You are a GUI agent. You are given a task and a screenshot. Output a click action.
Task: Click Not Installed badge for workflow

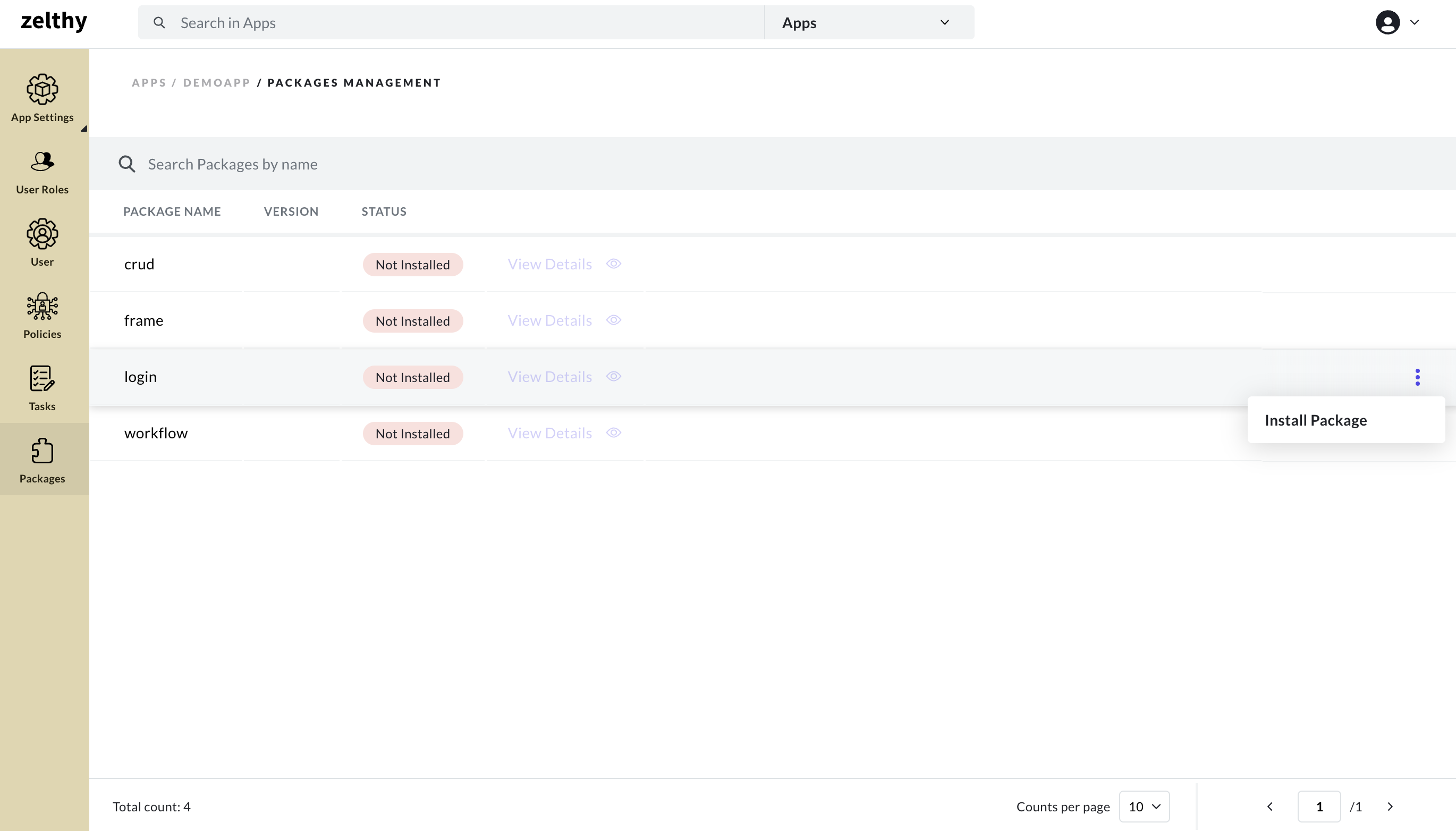[x=413, y=434]
